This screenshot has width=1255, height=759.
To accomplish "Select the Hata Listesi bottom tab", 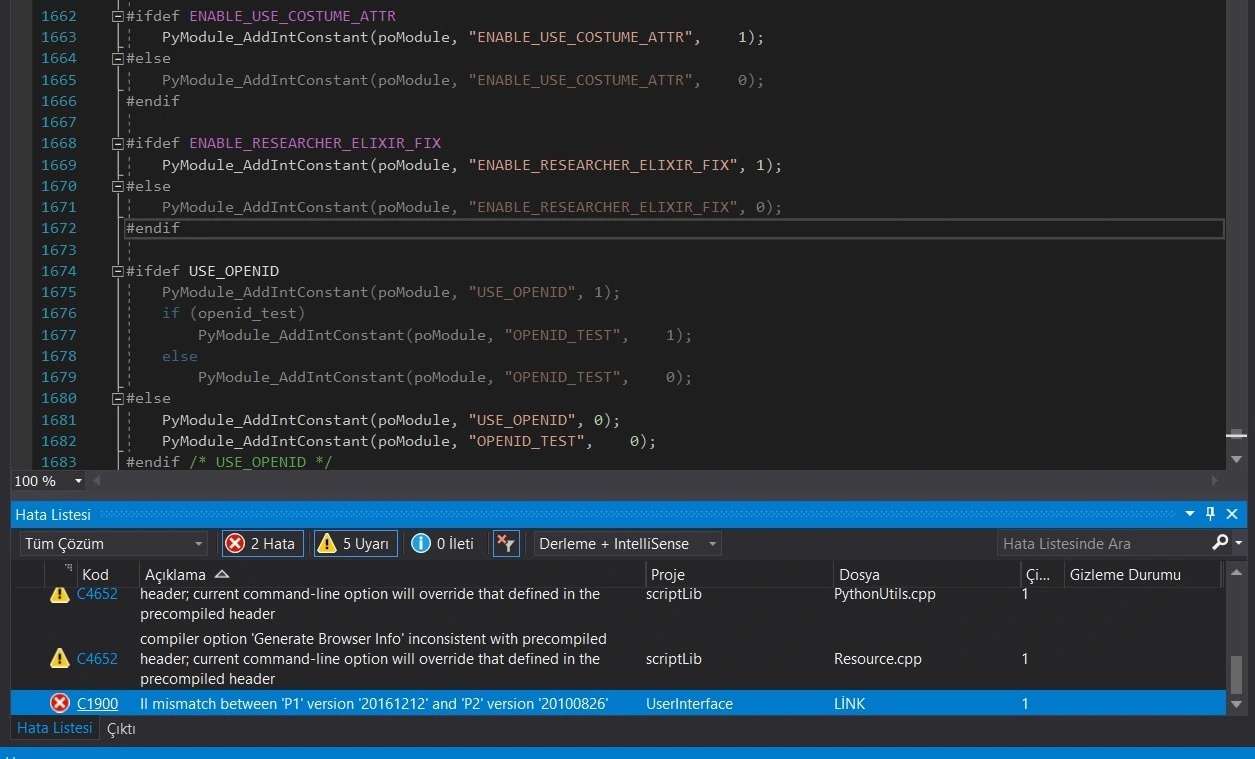I will tap(55, 729).
